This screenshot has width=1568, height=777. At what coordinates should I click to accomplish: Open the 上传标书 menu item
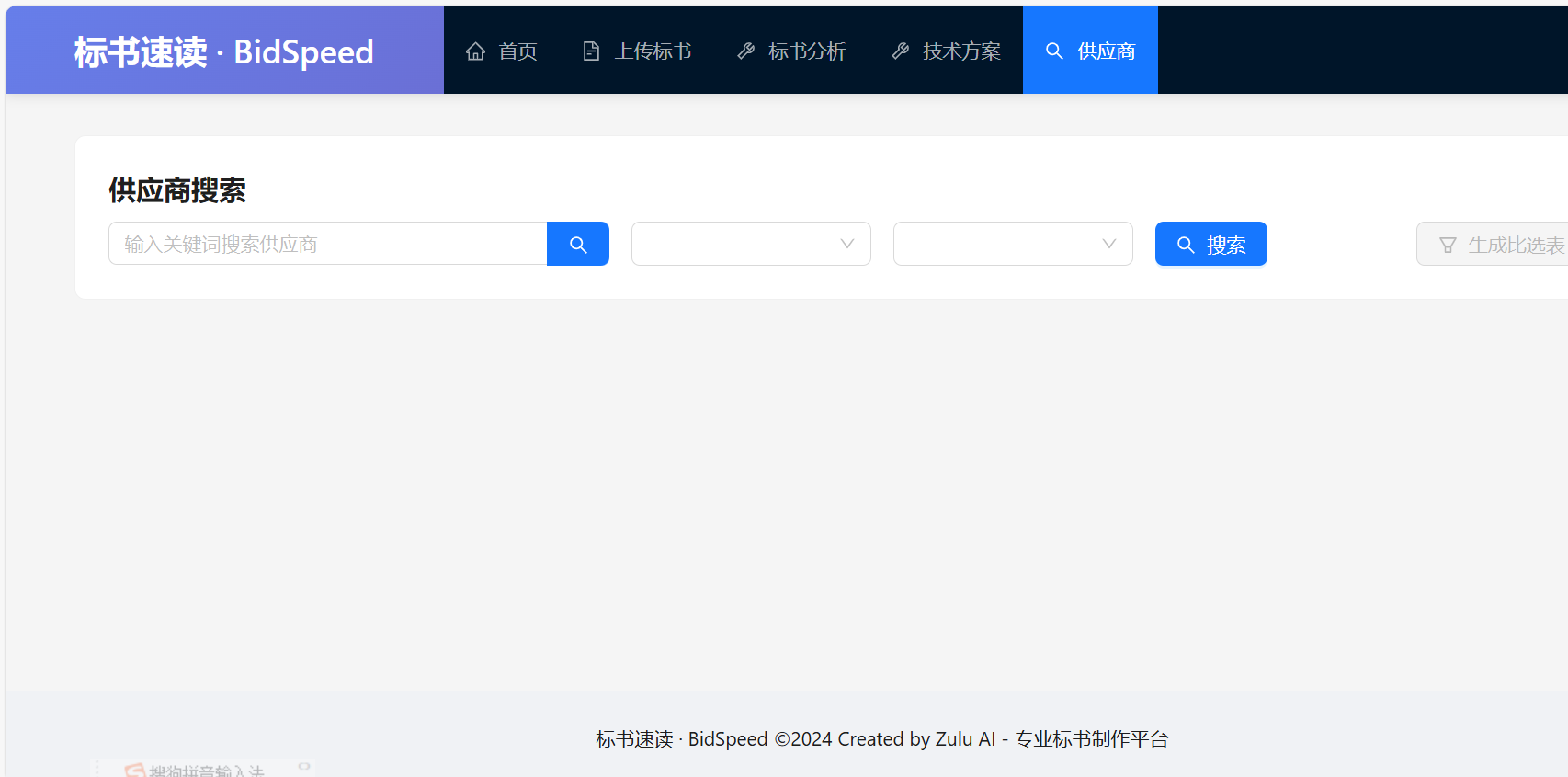[653, 51]
